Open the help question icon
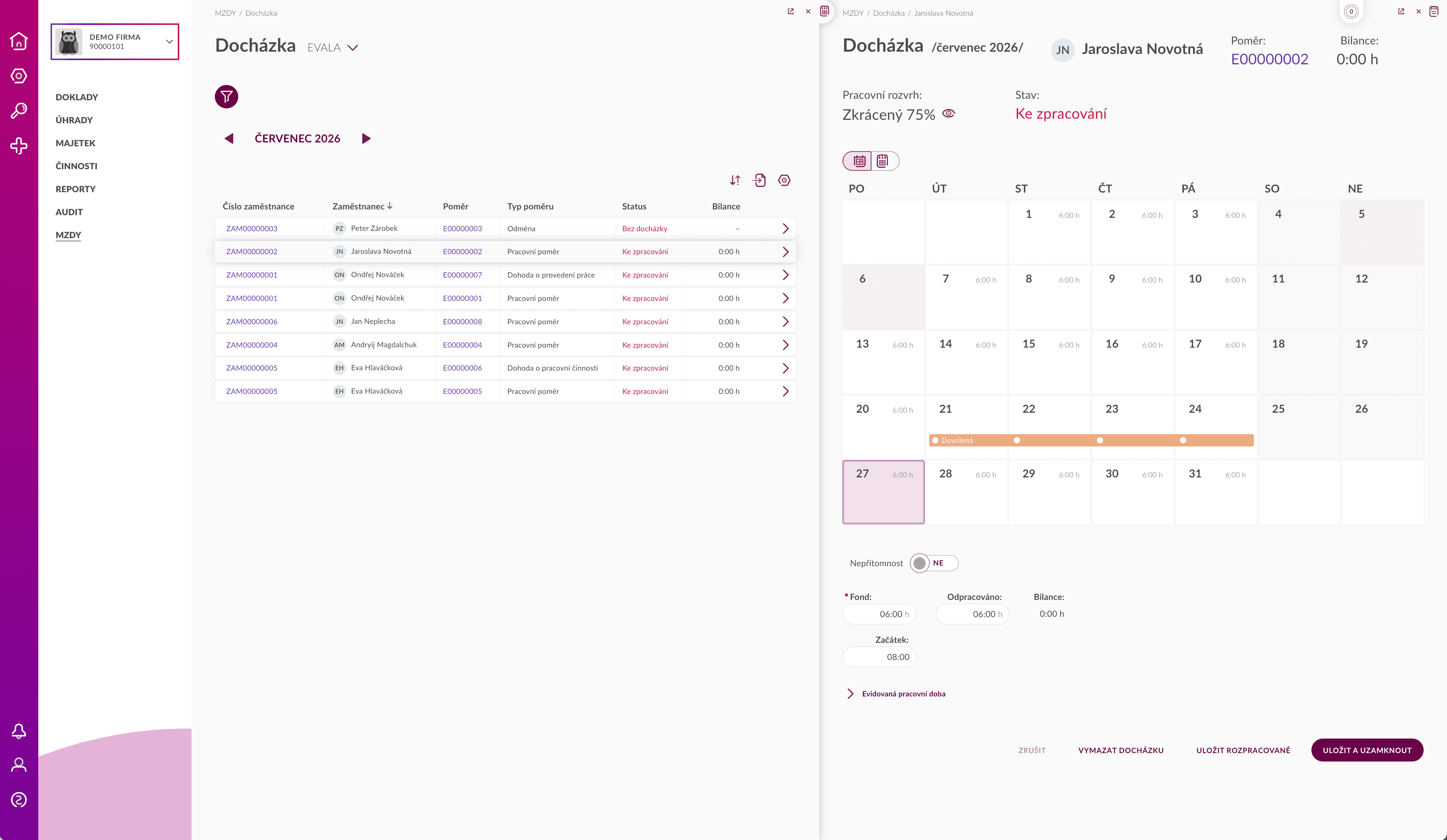 [19, 800]
